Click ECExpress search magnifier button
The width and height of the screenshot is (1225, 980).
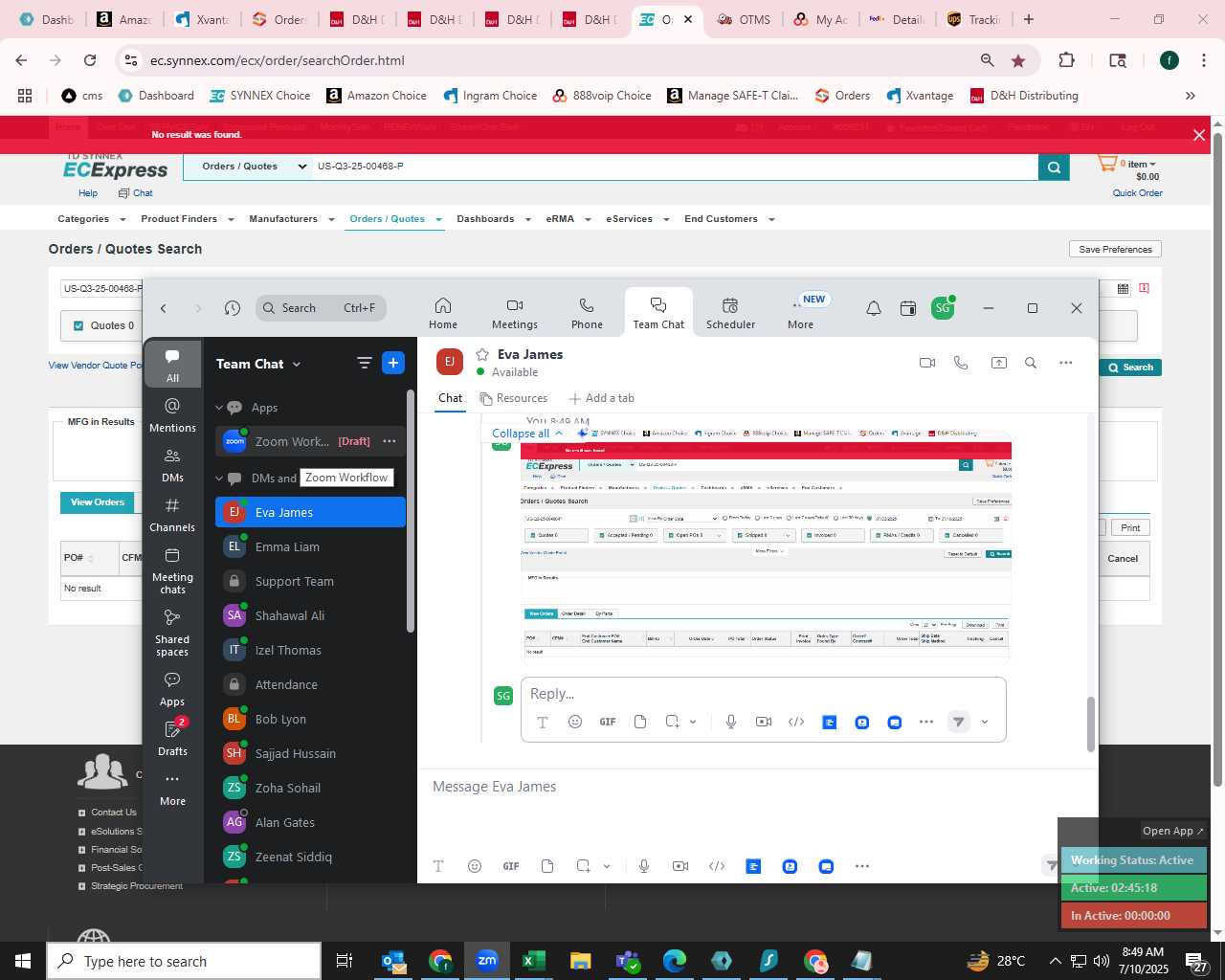(1054, 167)
